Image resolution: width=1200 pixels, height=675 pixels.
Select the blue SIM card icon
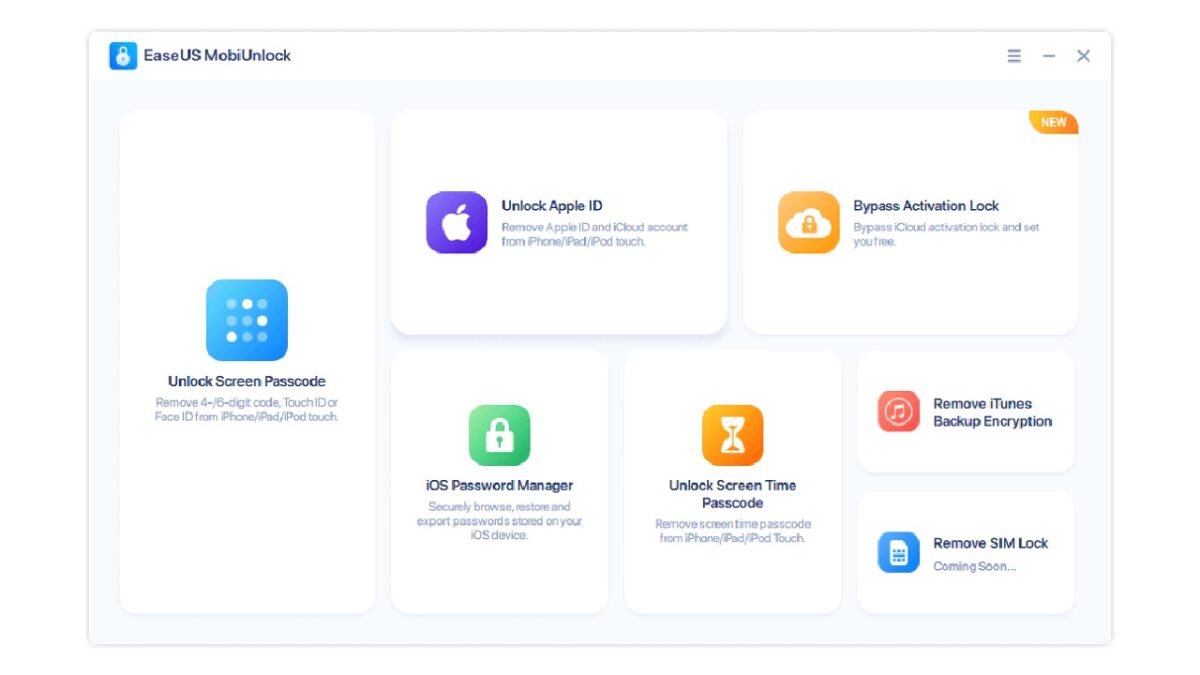click(898, 551)
